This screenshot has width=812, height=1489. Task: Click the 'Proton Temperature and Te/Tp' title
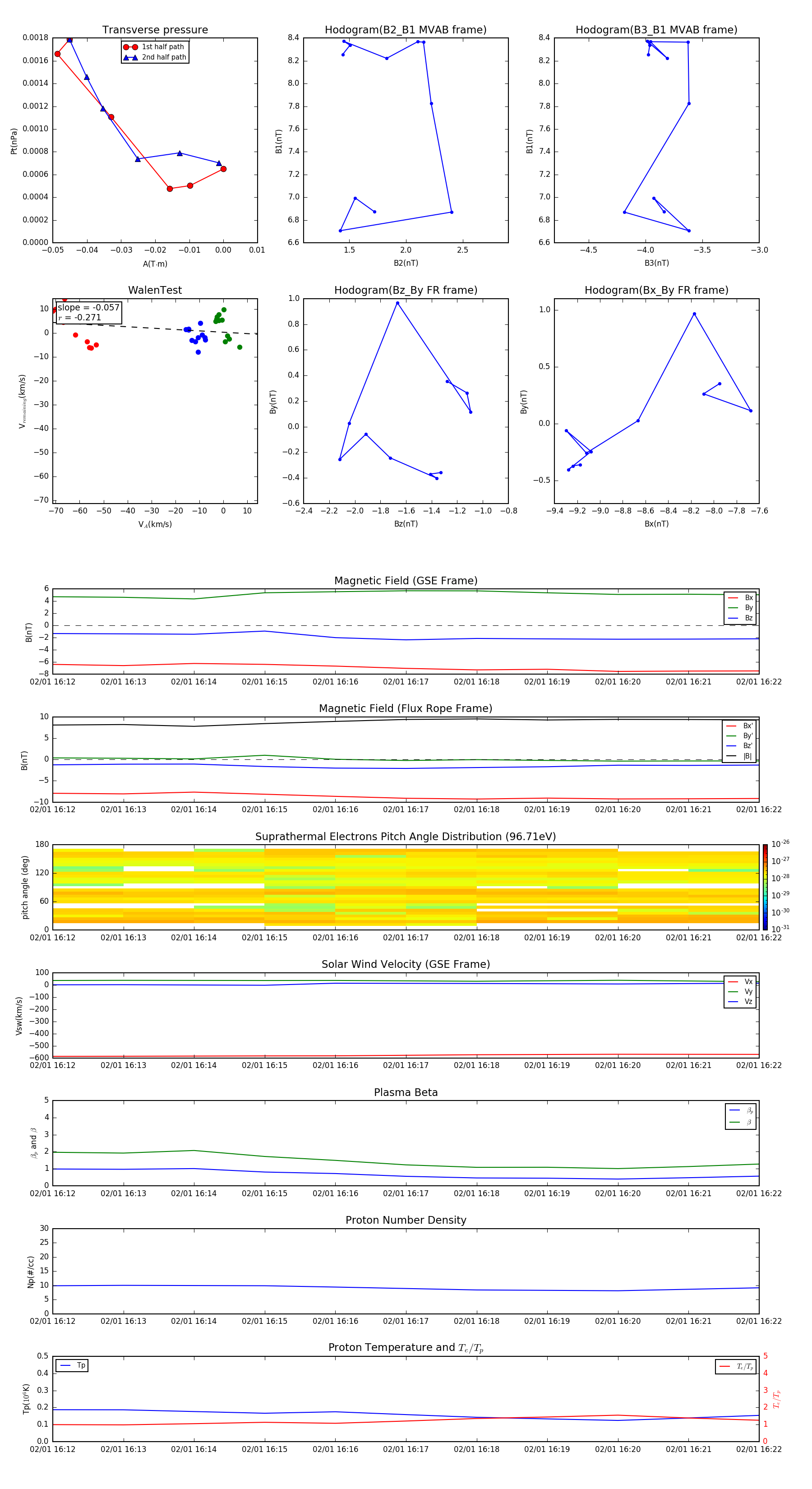tap(406, 1348)
